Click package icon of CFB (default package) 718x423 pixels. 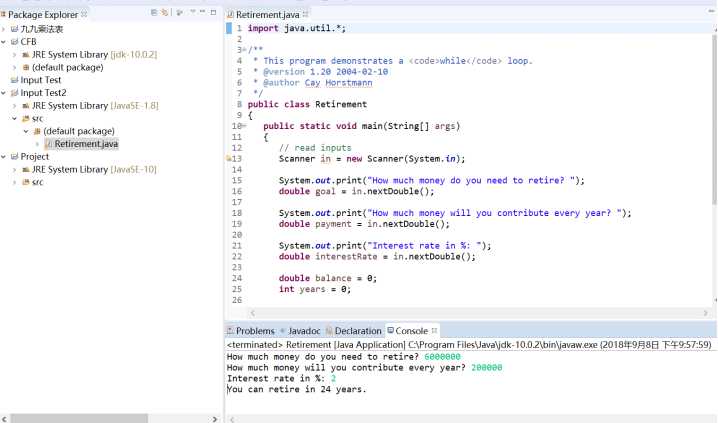pos(26,67)
